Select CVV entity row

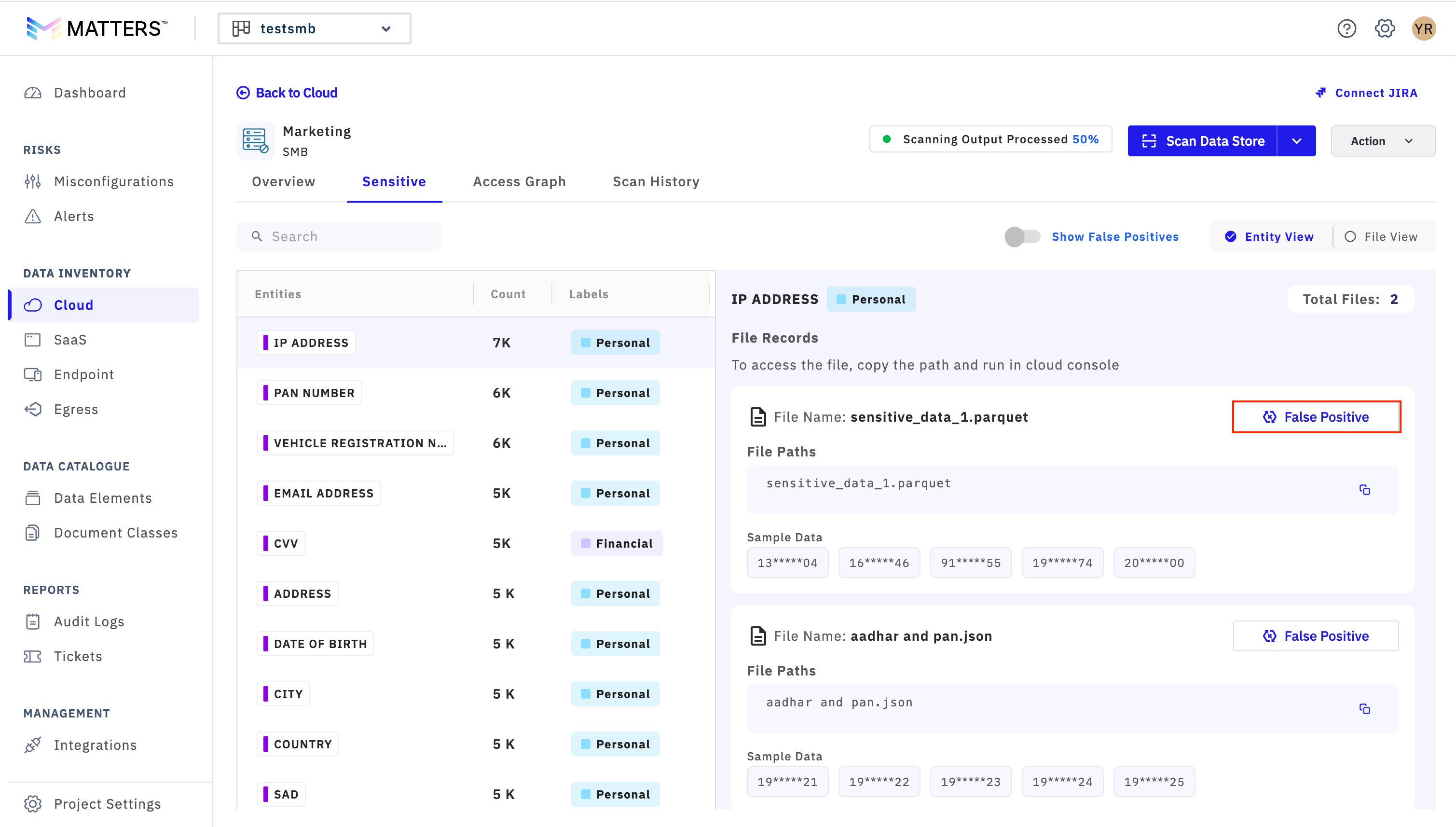click(x=476, y=543)
